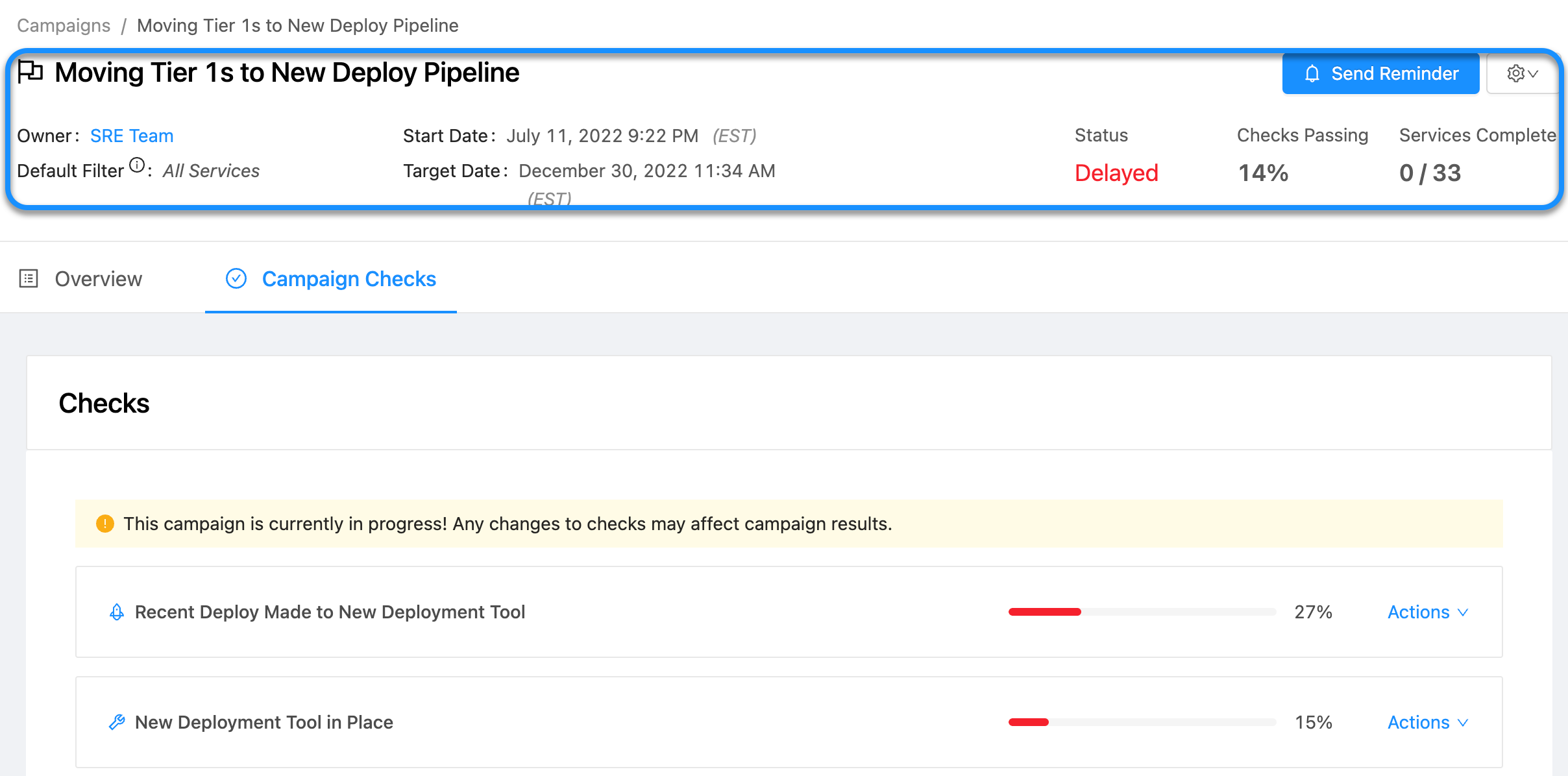The height and width of the screenshot is (776, 1568).
Task: Click Recent Deploy Made to New Deployment Tool
Action: 330,612
